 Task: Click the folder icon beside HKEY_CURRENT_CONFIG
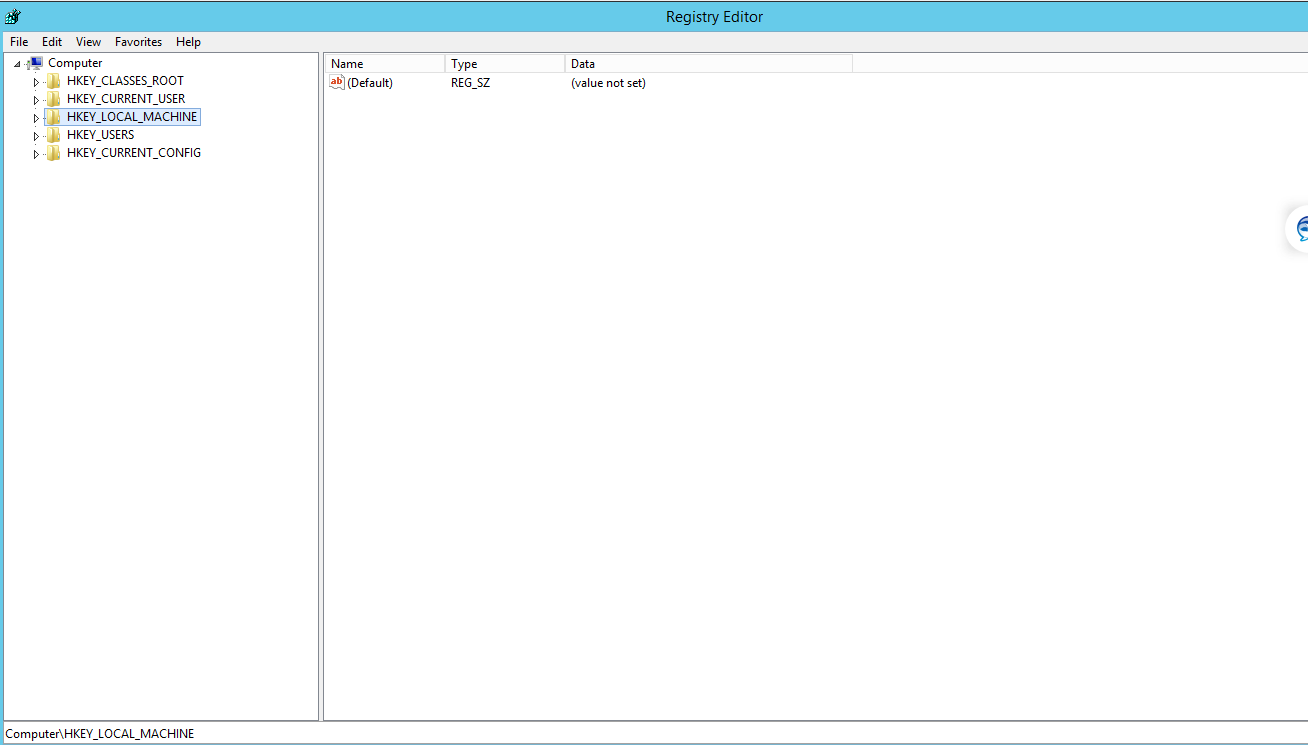click(53, 152)
